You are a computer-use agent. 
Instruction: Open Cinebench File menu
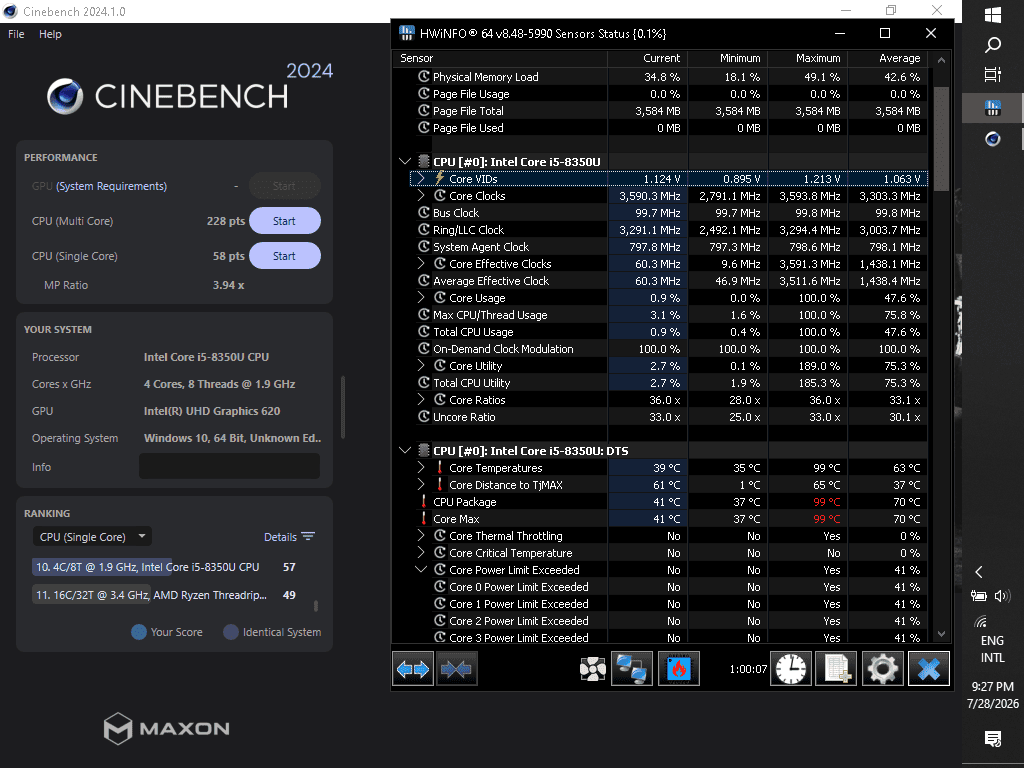pos(16,34)
